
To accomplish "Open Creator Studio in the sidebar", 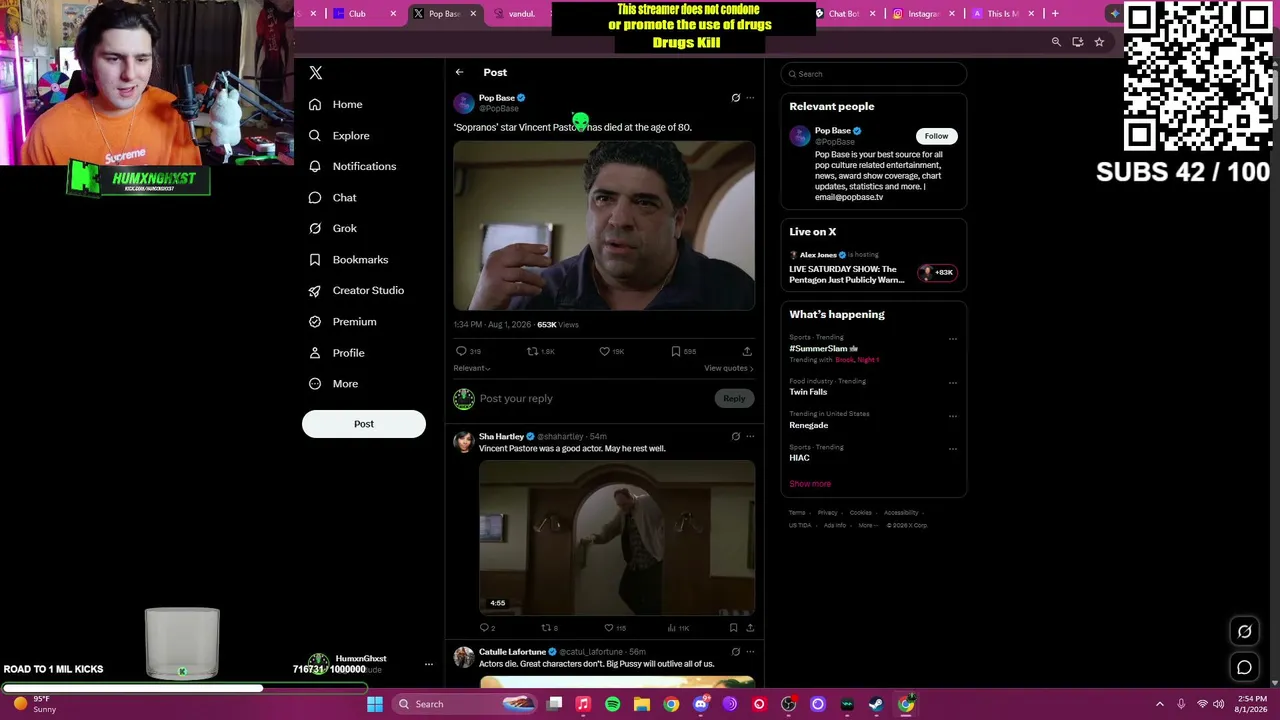I will click(x=357, y=290).
